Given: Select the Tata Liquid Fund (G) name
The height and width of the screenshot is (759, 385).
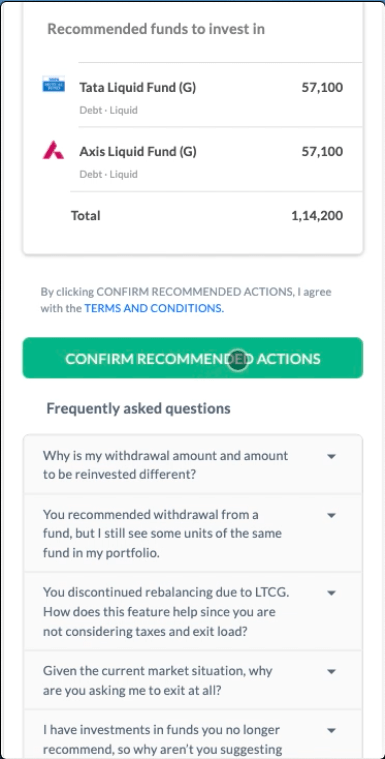Looking at the screenshot, I should click(138, 88).
